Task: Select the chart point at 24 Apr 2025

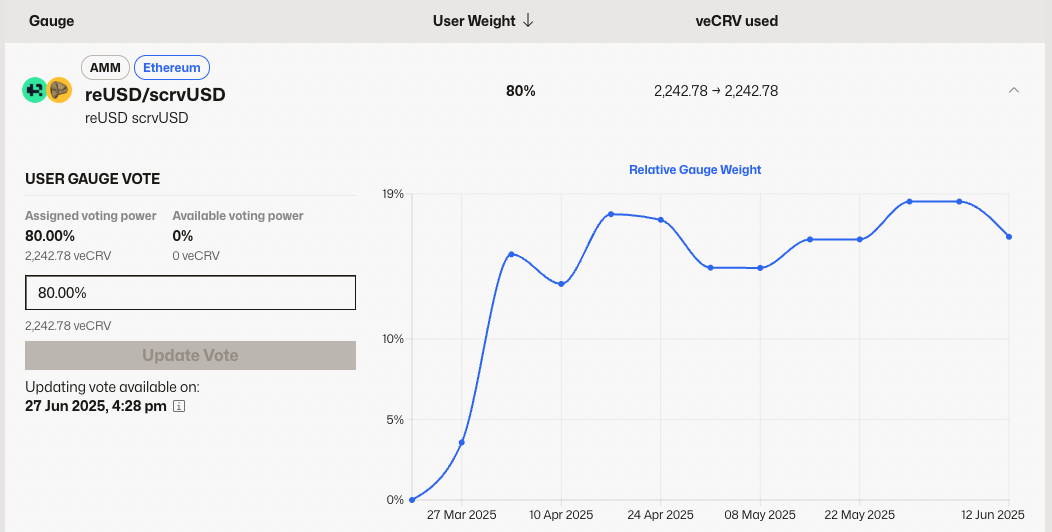Action: 660,220
